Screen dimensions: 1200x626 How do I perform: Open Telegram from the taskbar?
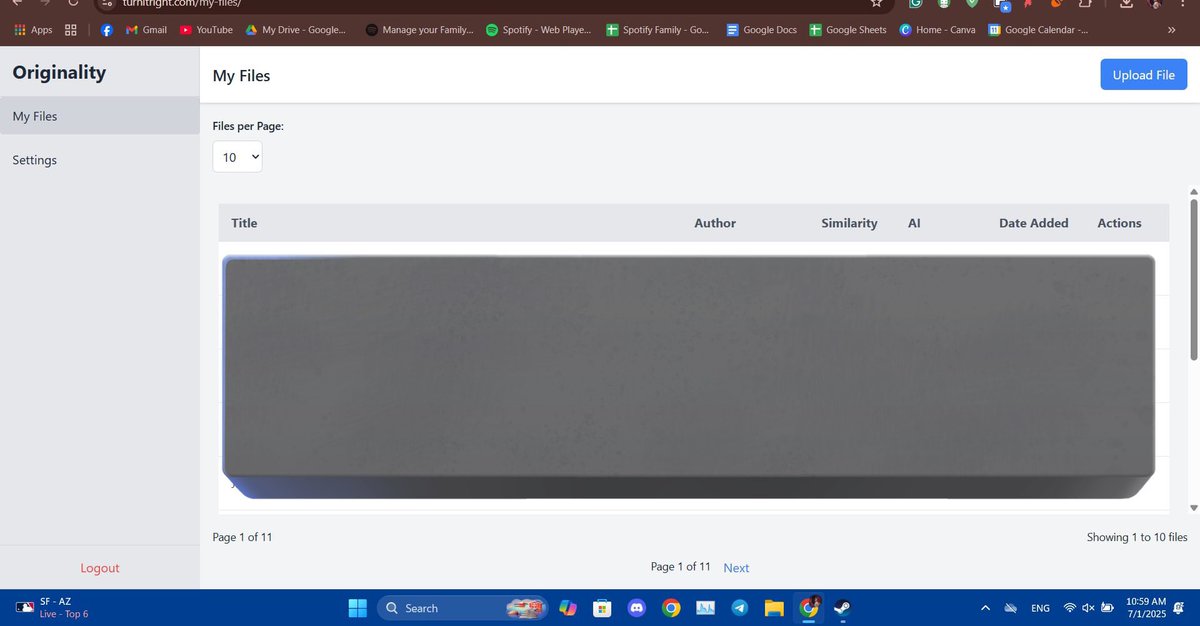click(x=739, y=607)
